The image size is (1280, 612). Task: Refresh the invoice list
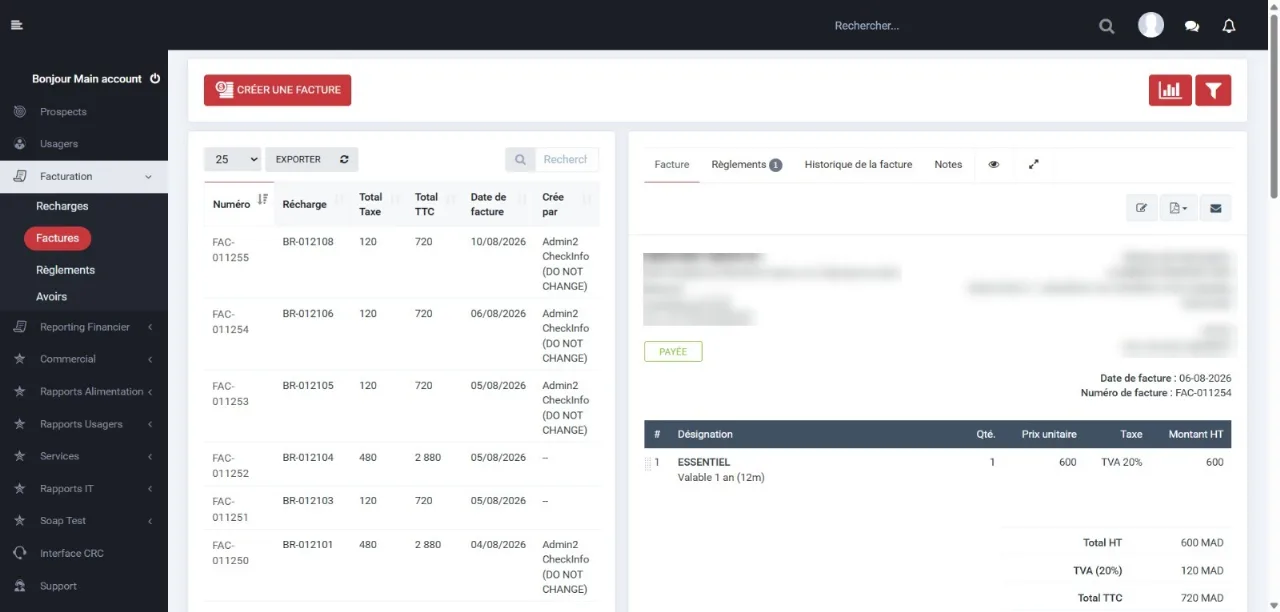344,159
